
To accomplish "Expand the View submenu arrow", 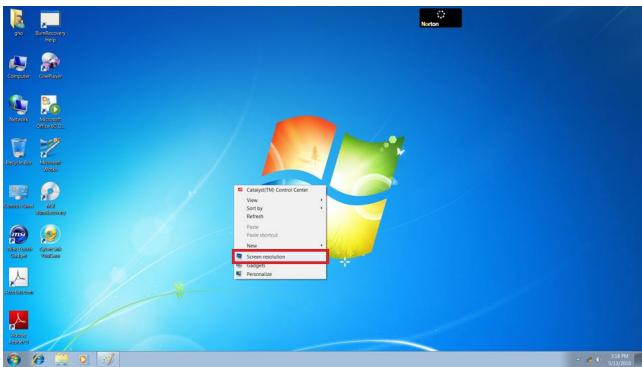I will tap(321, 200).
